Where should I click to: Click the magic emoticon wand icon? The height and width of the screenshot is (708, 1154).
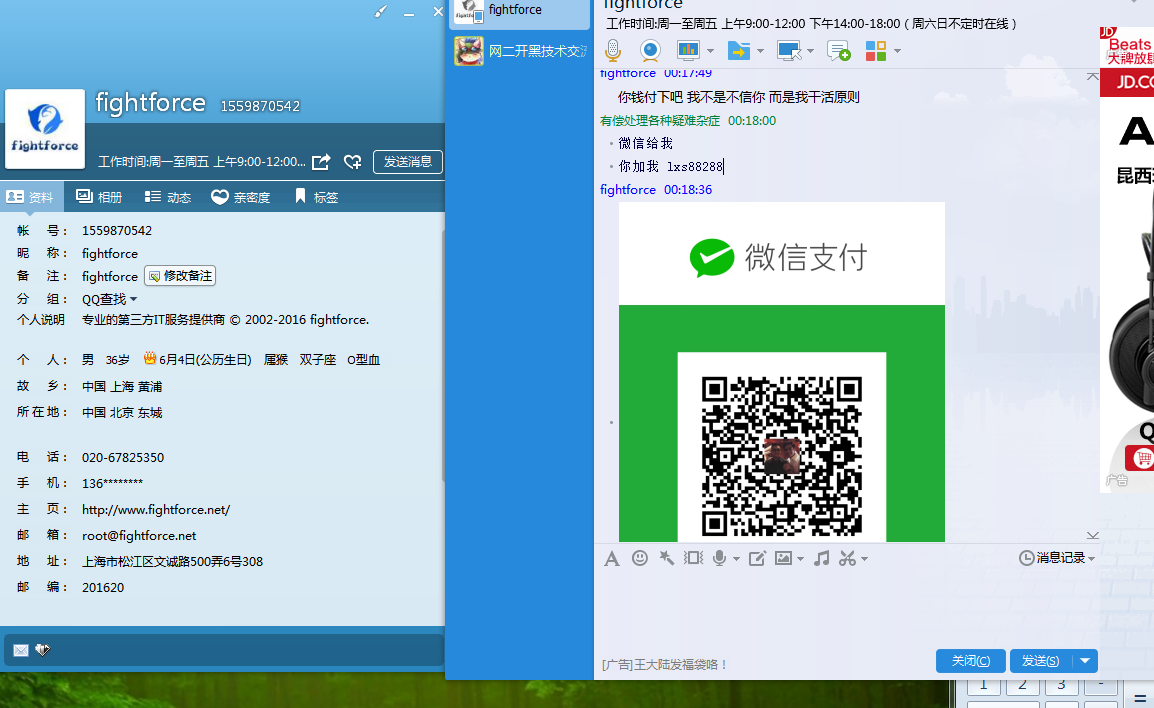[667, 559]
